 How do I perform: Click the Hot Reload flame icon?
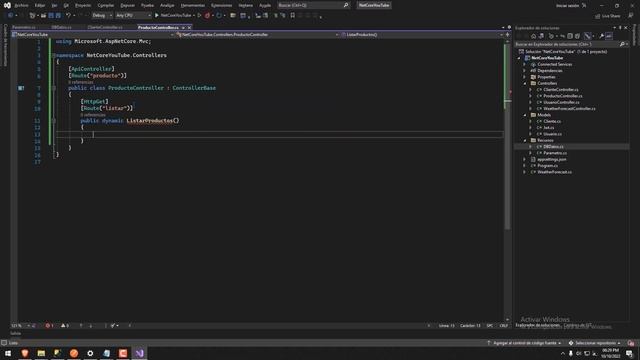coord(207,16)
